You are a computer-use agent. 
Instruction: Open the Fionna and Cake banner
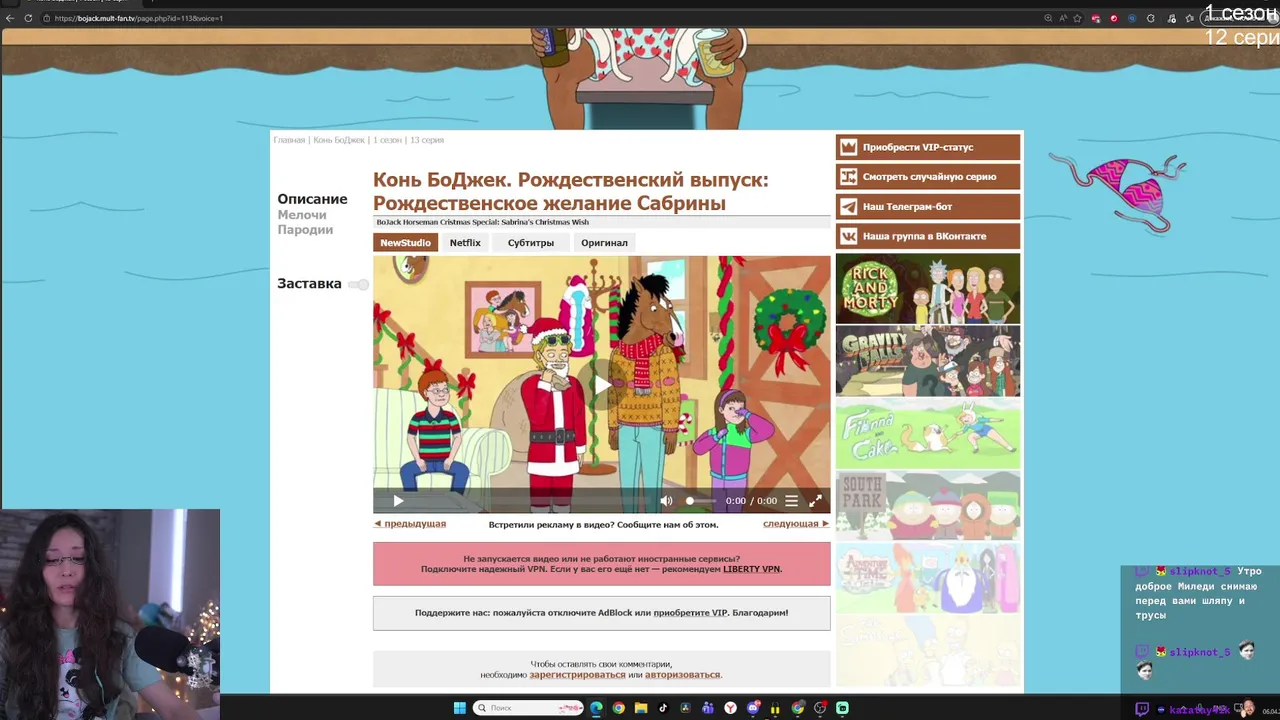[928, 434]
